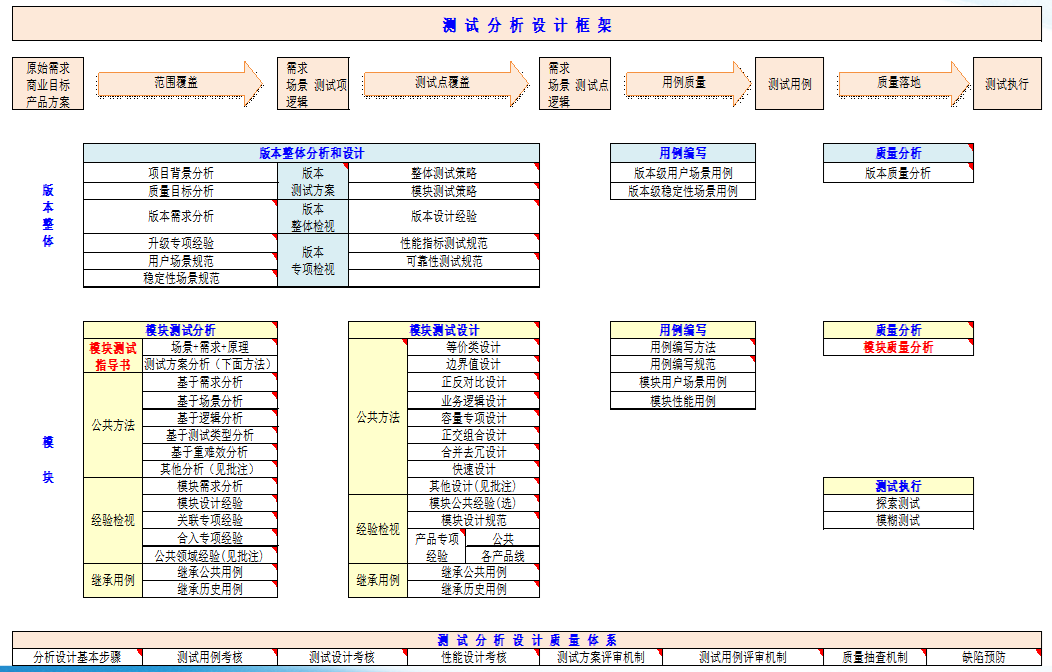Click the 探索测试 cell

coord(898,503)
